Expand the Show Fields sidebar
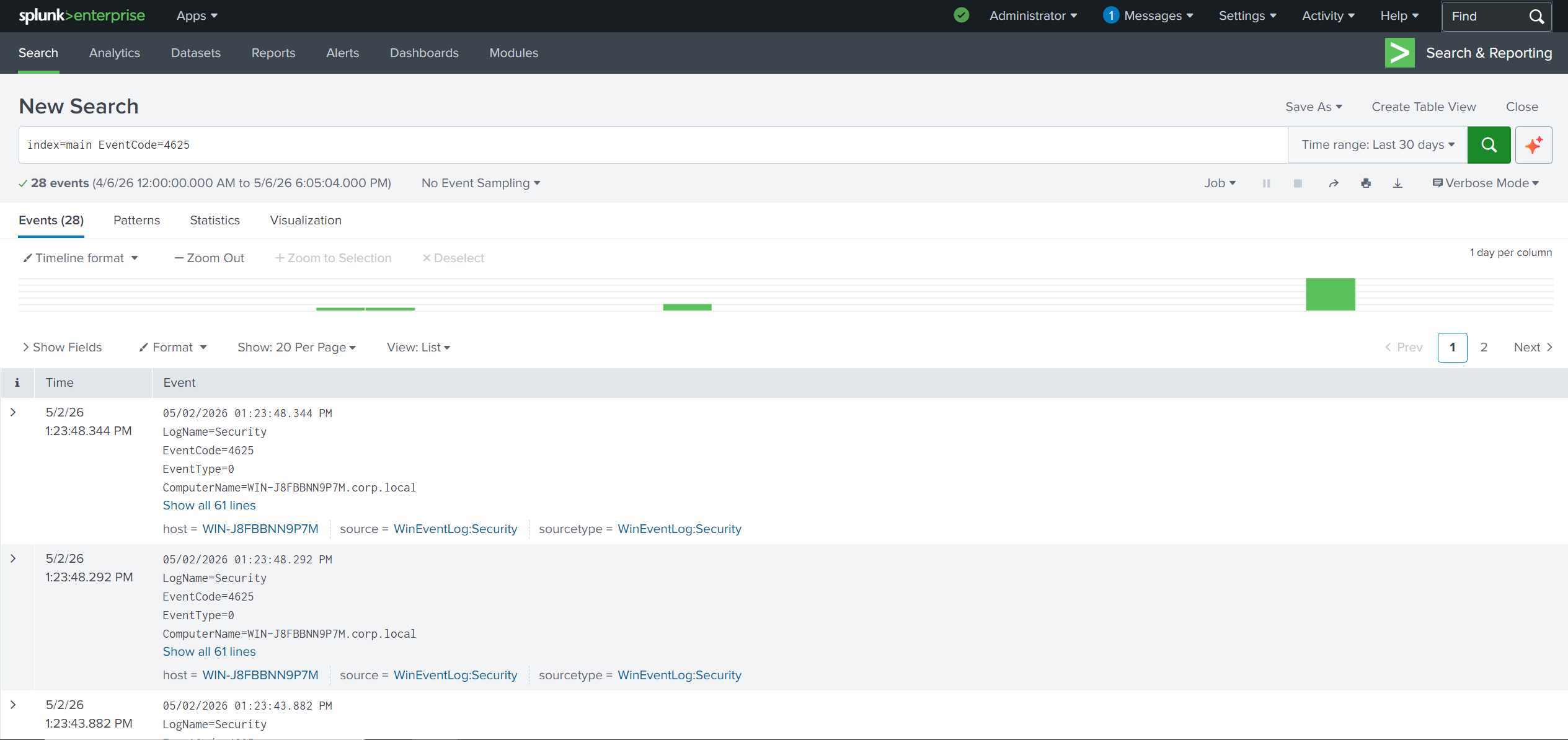 pos(62,348)
